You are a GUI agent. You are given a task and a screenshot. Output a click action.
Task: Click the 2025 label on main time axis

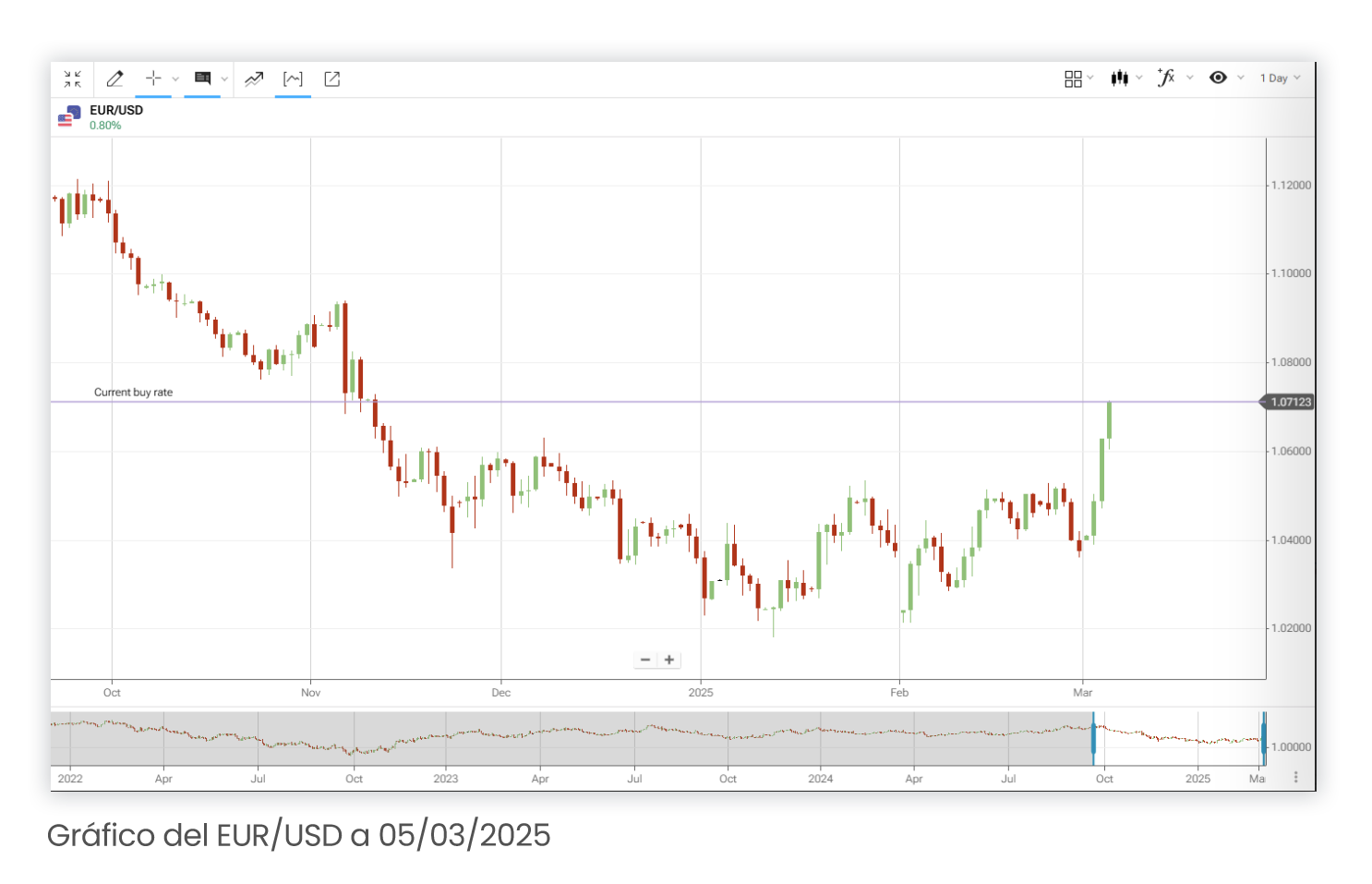pyautogui.click(x=701, y=693)
